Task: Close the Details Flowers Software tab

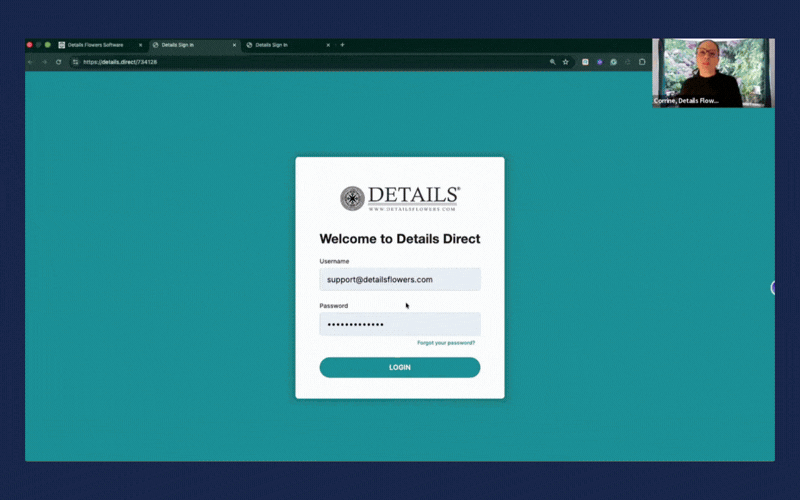Action: point(140,45)
